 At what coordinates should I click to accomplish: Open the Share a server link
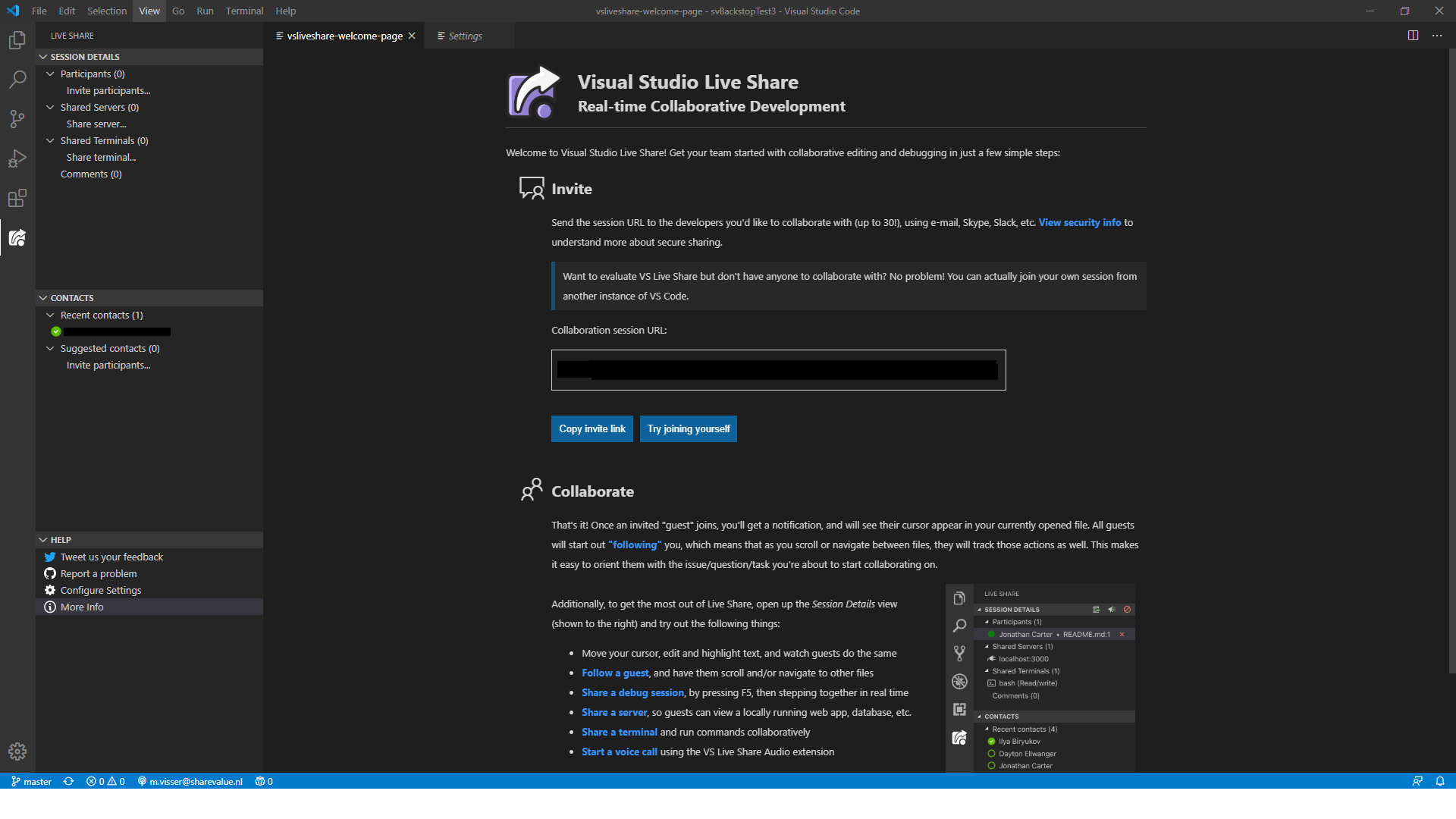[614, 712]
